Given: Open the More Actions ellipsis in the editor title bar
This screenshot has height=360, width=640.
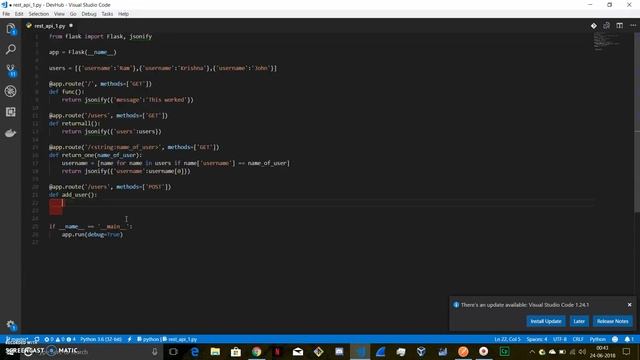Looking at the screenshot, I should pos(633,26).
